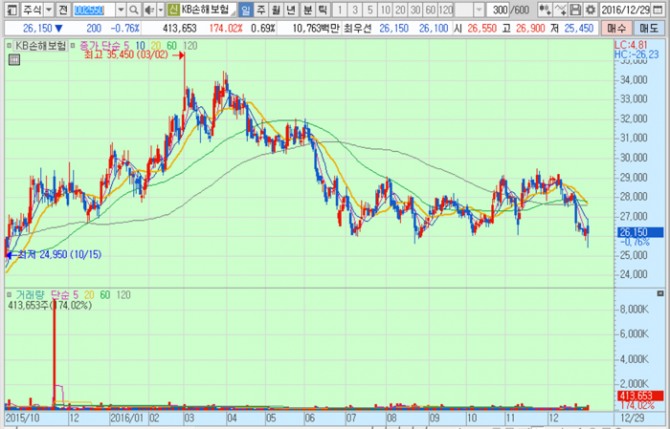The height and width of the screenshot is (429, 670).
Task: Select the daily (일) chart period
Action: 246,9
